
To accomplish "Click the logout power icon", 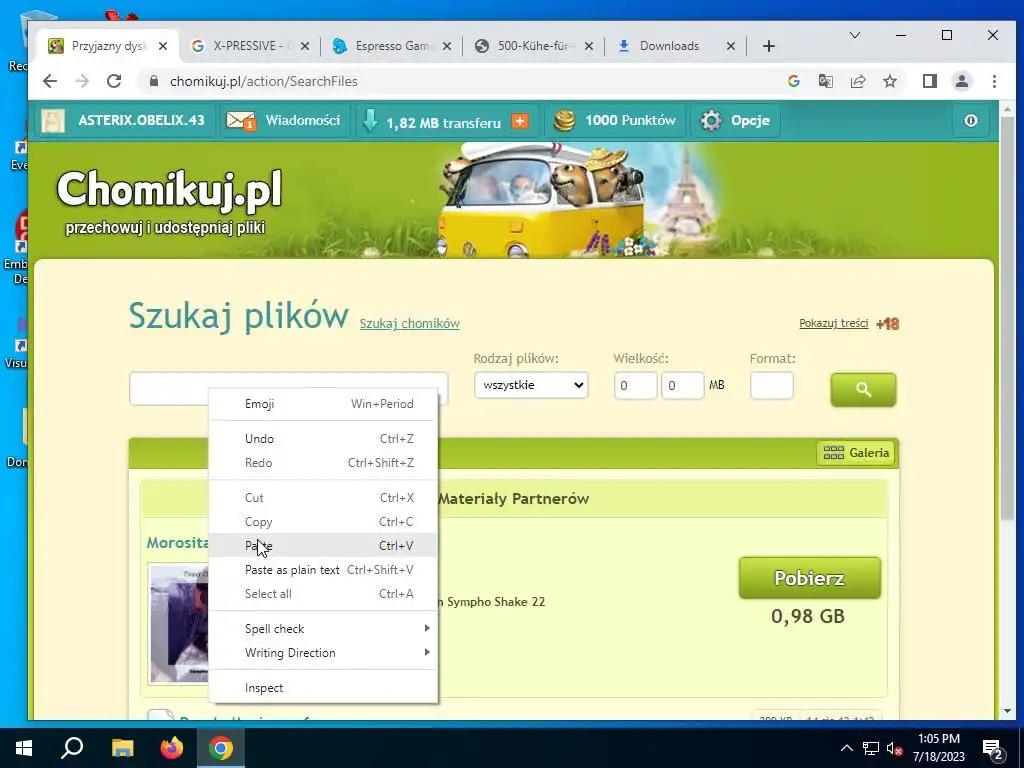I will click(970, 120).
